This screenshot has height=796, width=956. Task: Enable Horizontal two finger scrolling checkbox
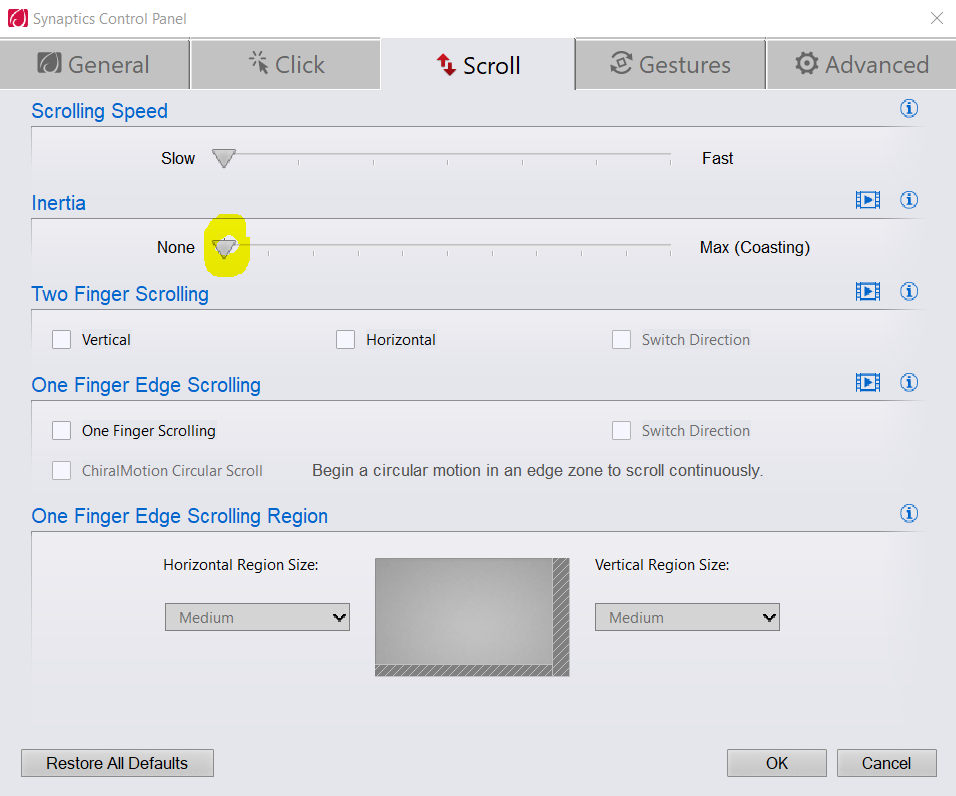[346, 339]
